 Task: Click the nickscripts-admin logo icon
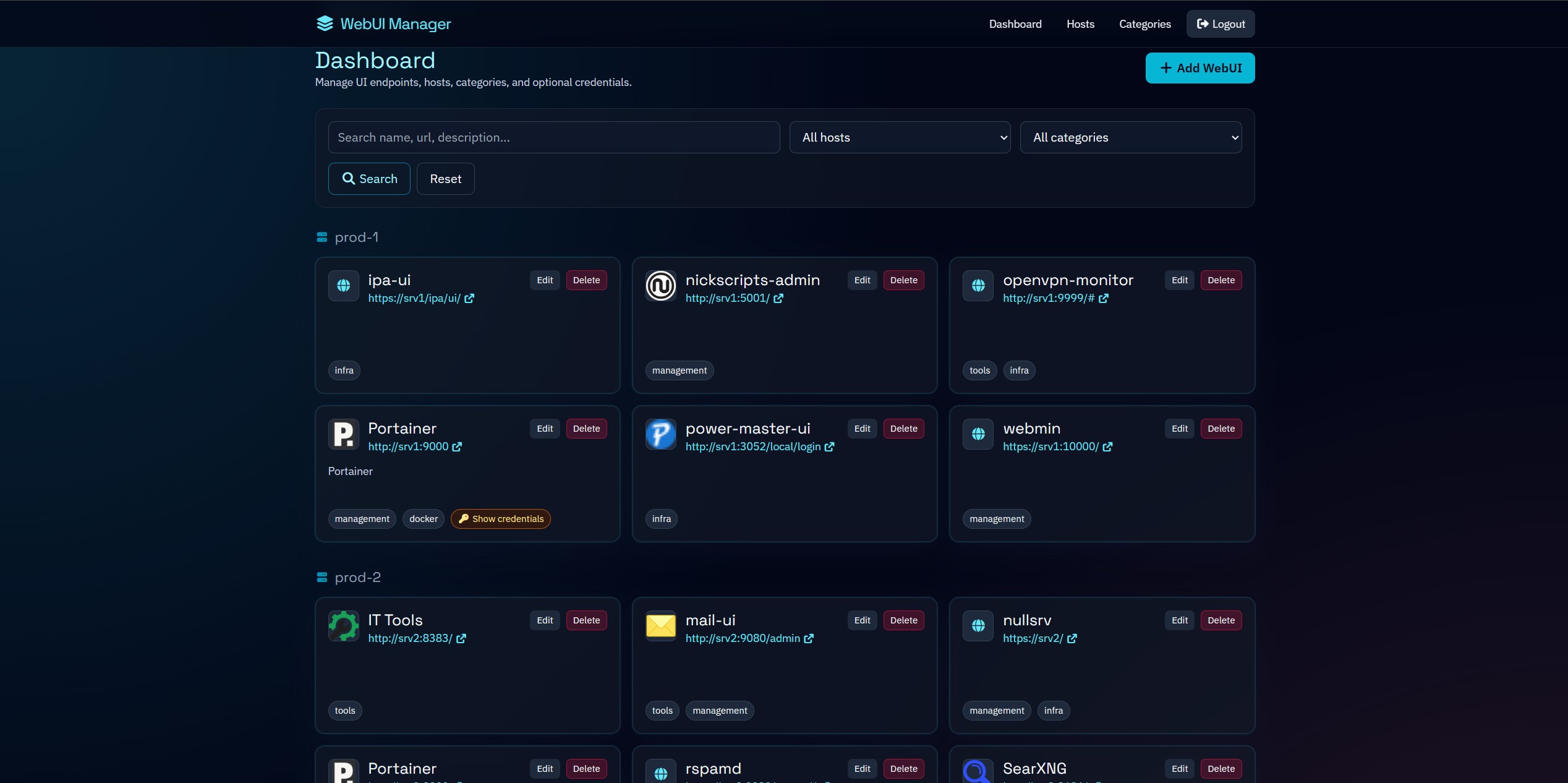tap(661, 286)
